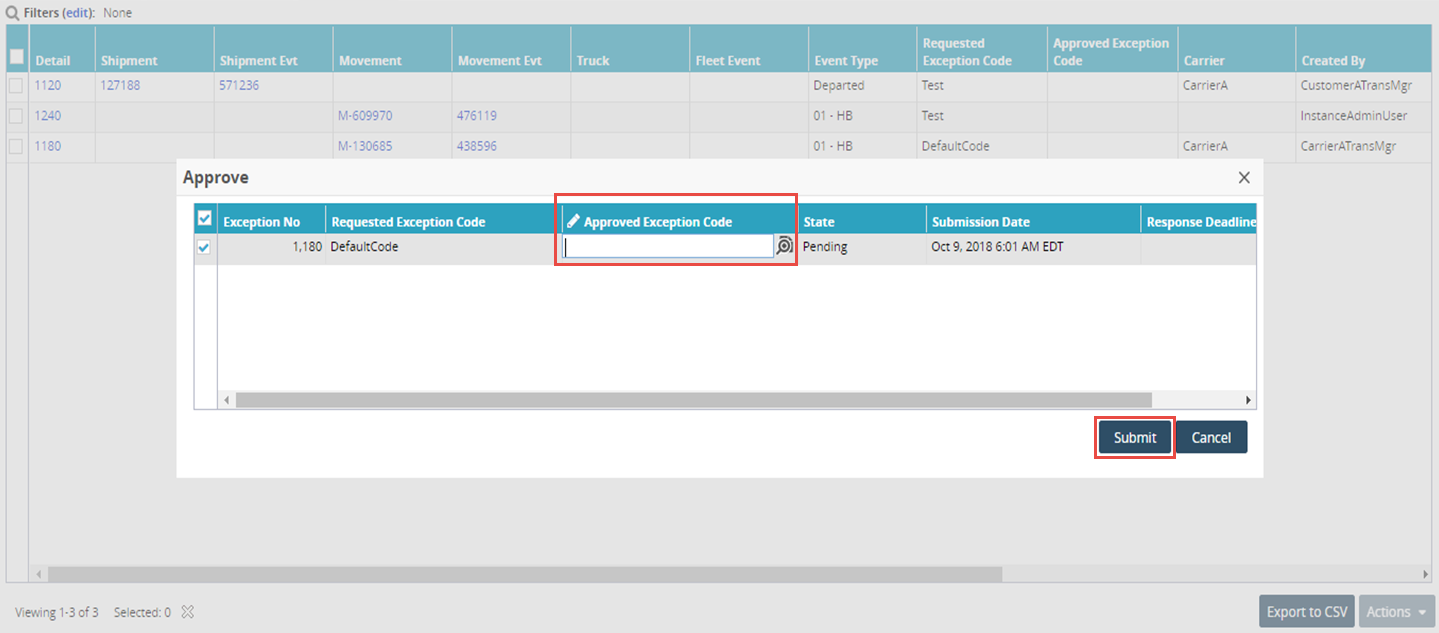Check the row 1180 checkbox in the main table
Viewport: 1439px width, 633px height.
[16, 146]
